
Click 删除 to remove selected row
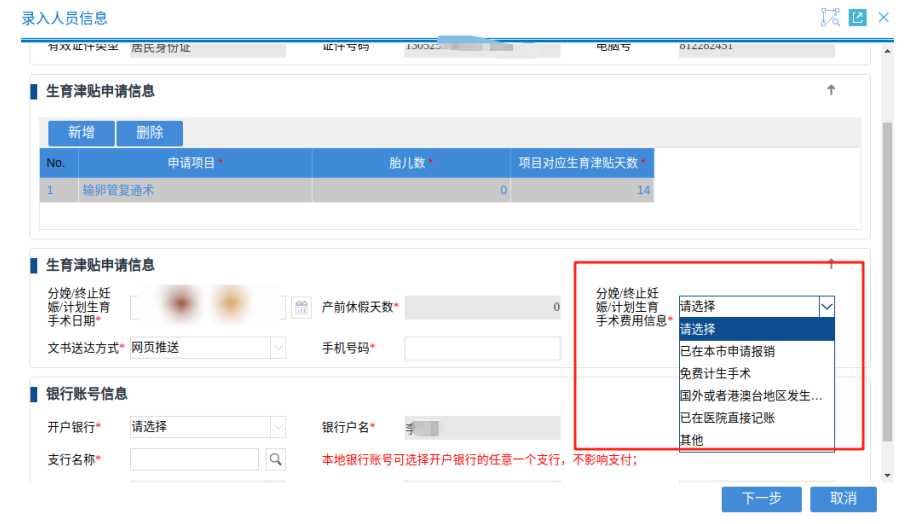pyautogui.click(x=150, y=133)
